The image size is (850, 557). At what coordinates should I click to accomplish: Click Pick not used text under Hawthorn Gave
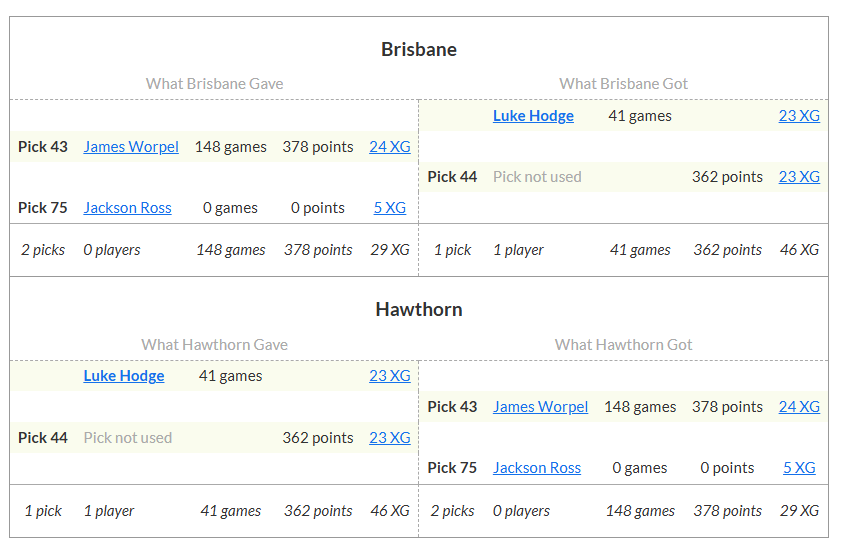coord(127,438)
